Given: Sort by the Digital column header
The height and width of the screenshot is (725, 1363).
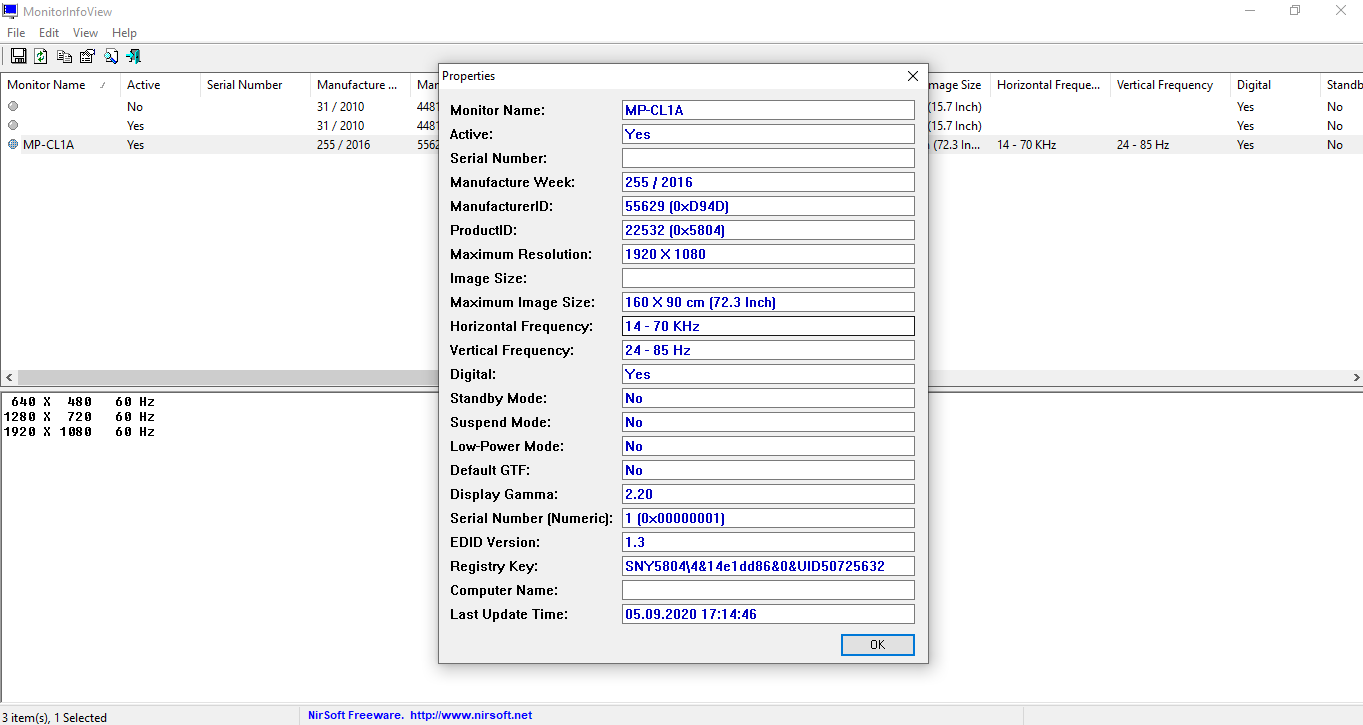Looking at the screenshot, I should tap(1275, 85).
